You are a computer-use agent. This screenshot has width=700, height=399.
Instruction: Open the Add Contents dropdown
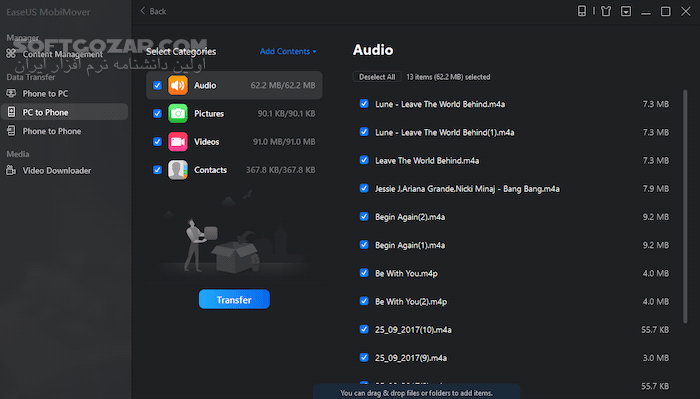[x=288, y=51]
